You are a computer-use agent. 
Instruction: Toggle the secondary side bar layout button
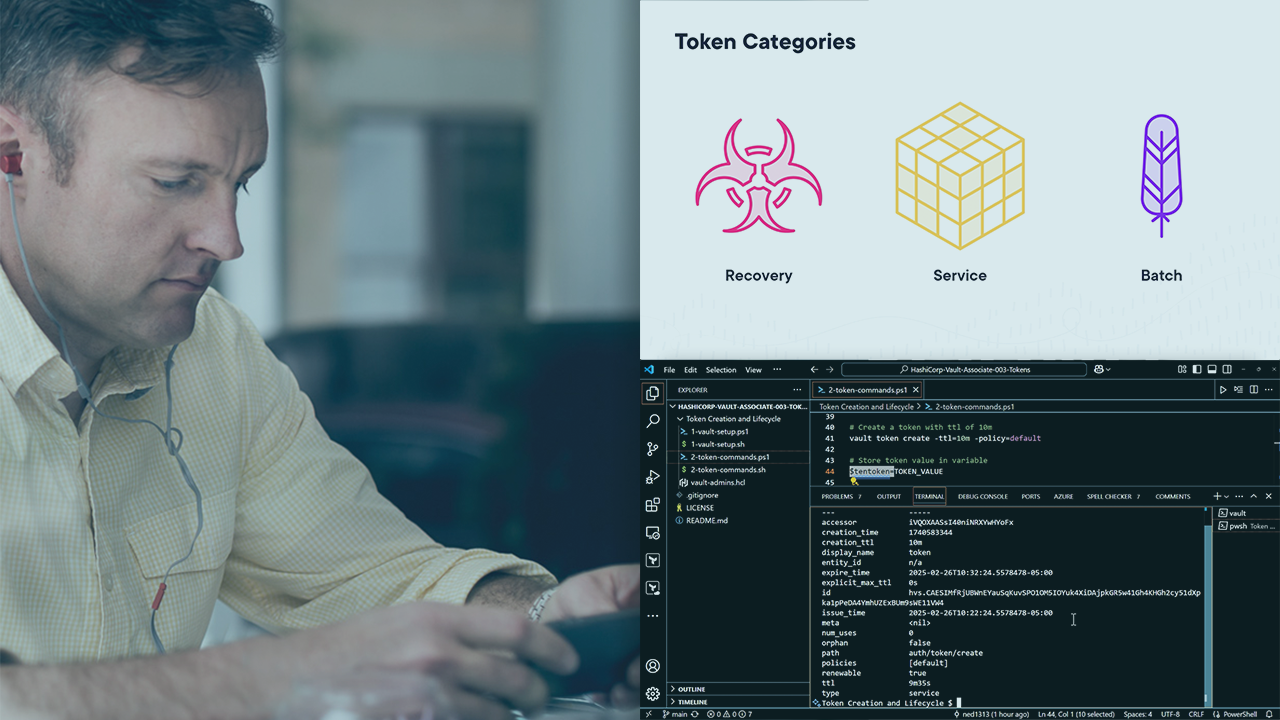coord(1227,370)
